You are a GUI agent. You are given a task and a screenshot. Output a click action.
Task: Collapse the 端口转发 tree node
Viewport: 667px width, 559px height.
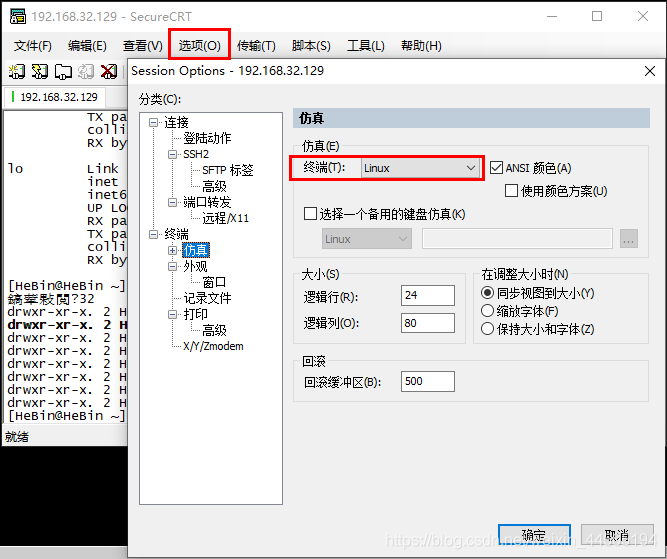[x=172, y=202]
